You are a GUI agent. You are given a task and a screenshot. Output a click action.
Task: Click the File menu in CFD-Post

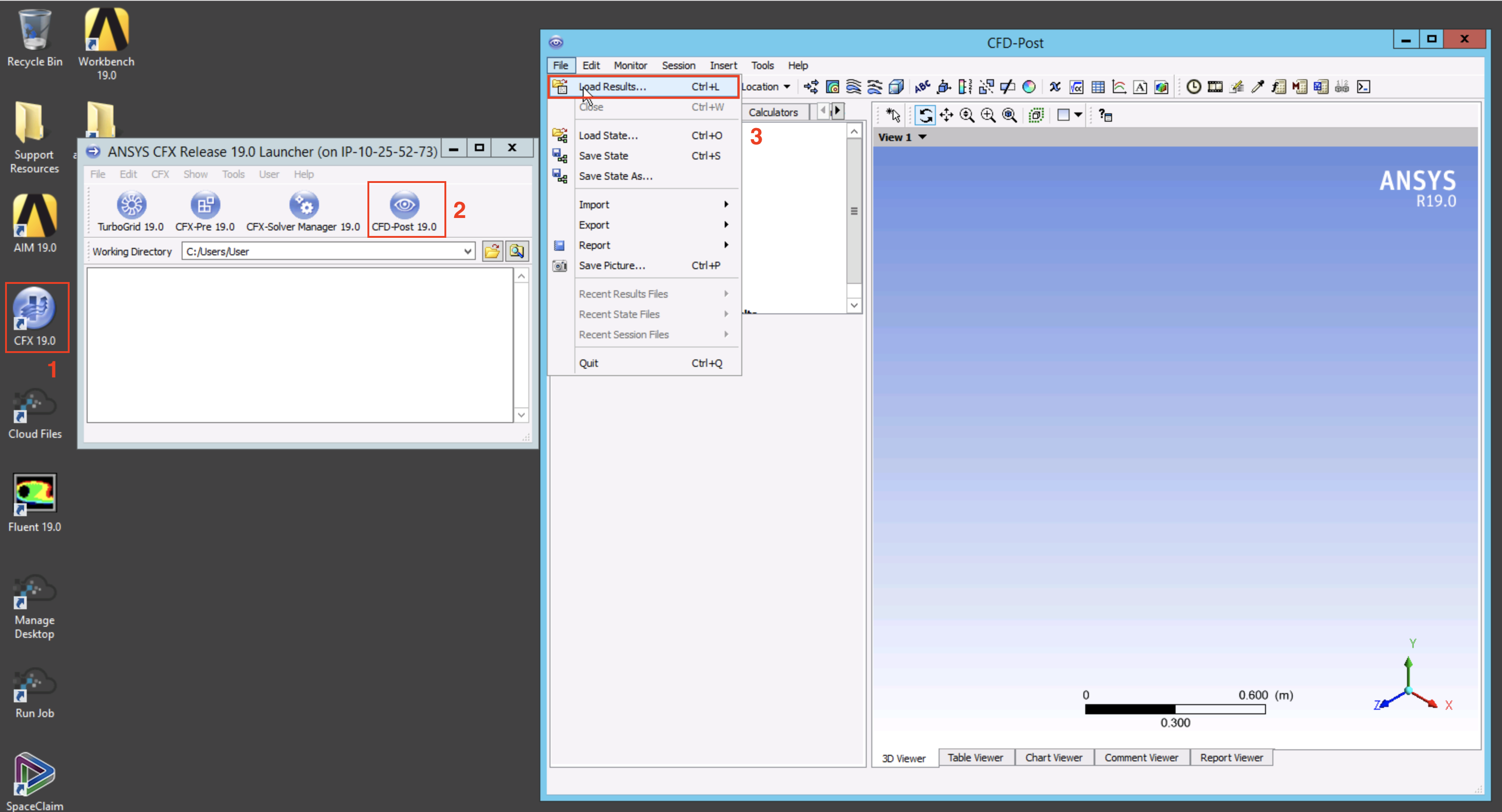coord(561,65)
